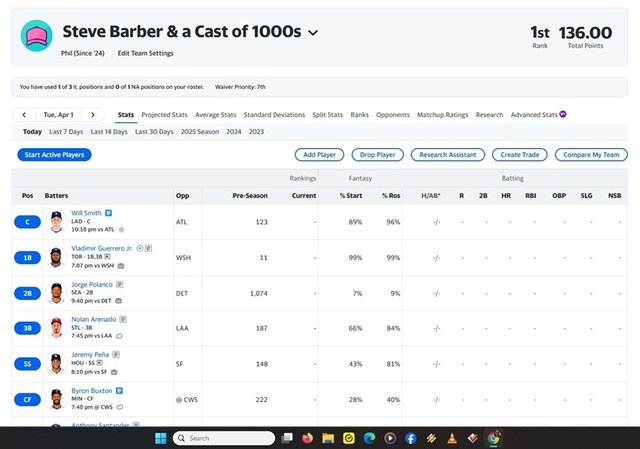Click the 3B position slot for Nolan Arenado
This screenshot has height=449, width=640.
[x=27, y=328]
